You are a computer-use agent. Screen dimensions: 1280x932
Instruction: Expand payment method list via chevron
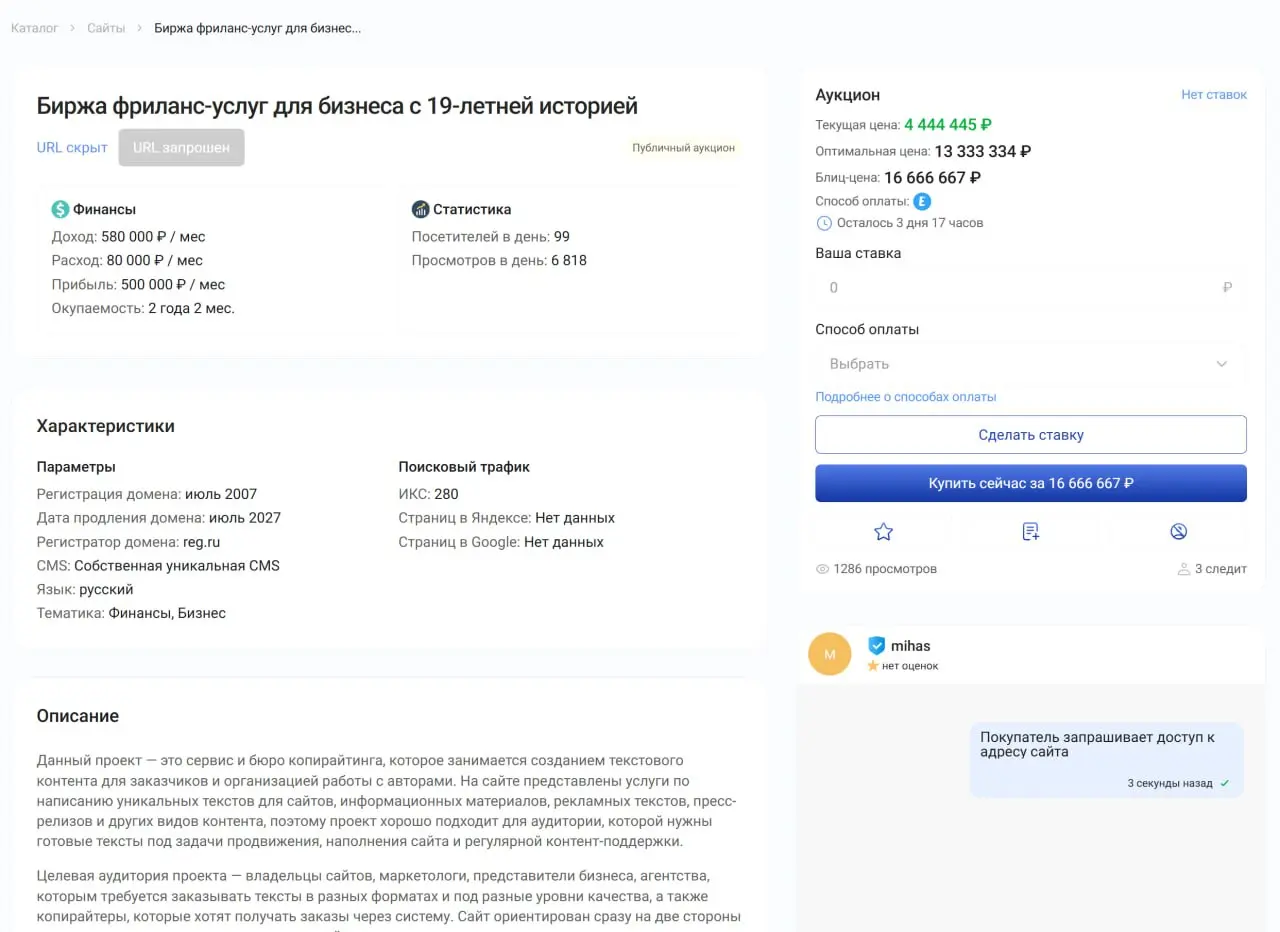point(1221,364)
